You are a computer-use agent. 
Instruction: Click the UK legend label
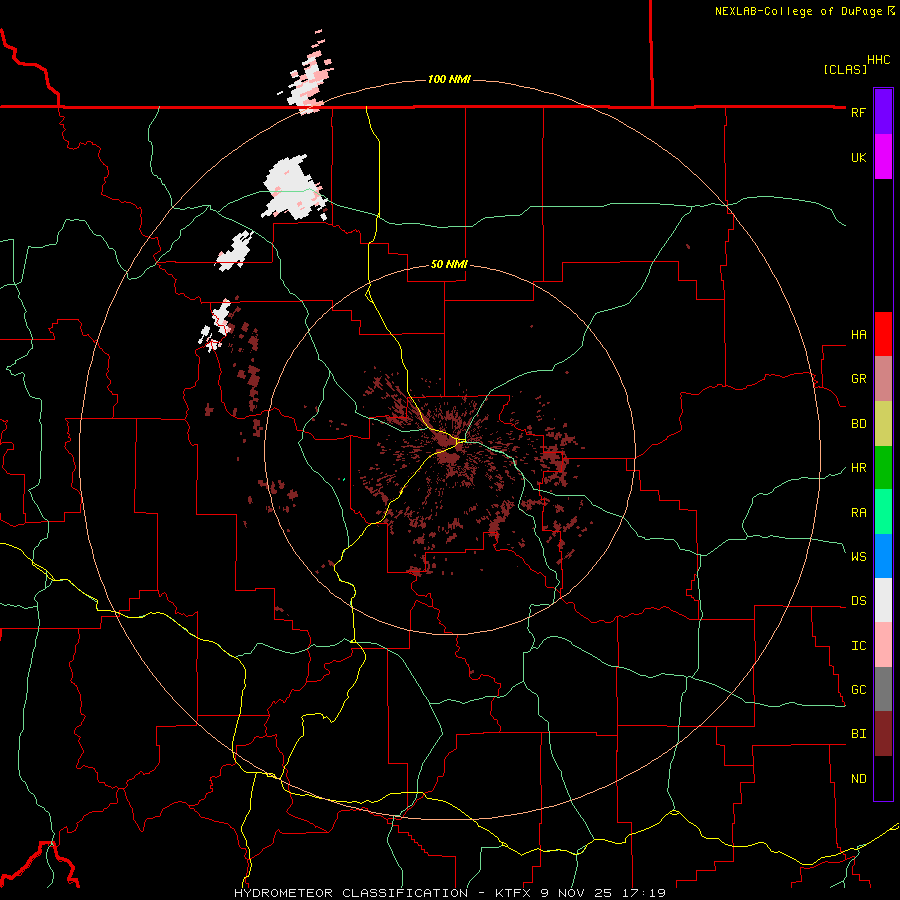point(858,158)
